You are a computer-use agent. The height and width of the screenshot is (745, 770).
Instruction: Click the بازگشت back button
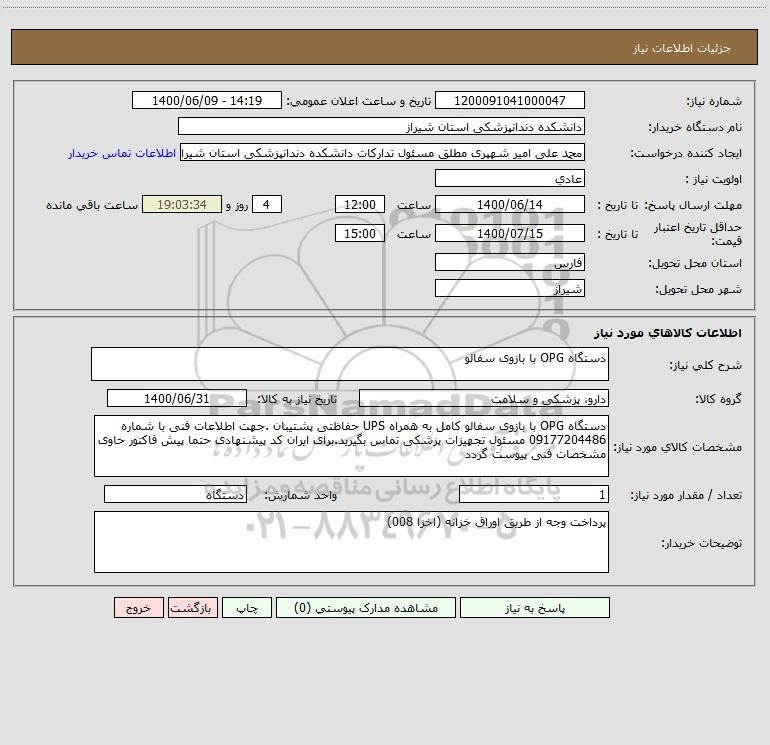(192, 608)
